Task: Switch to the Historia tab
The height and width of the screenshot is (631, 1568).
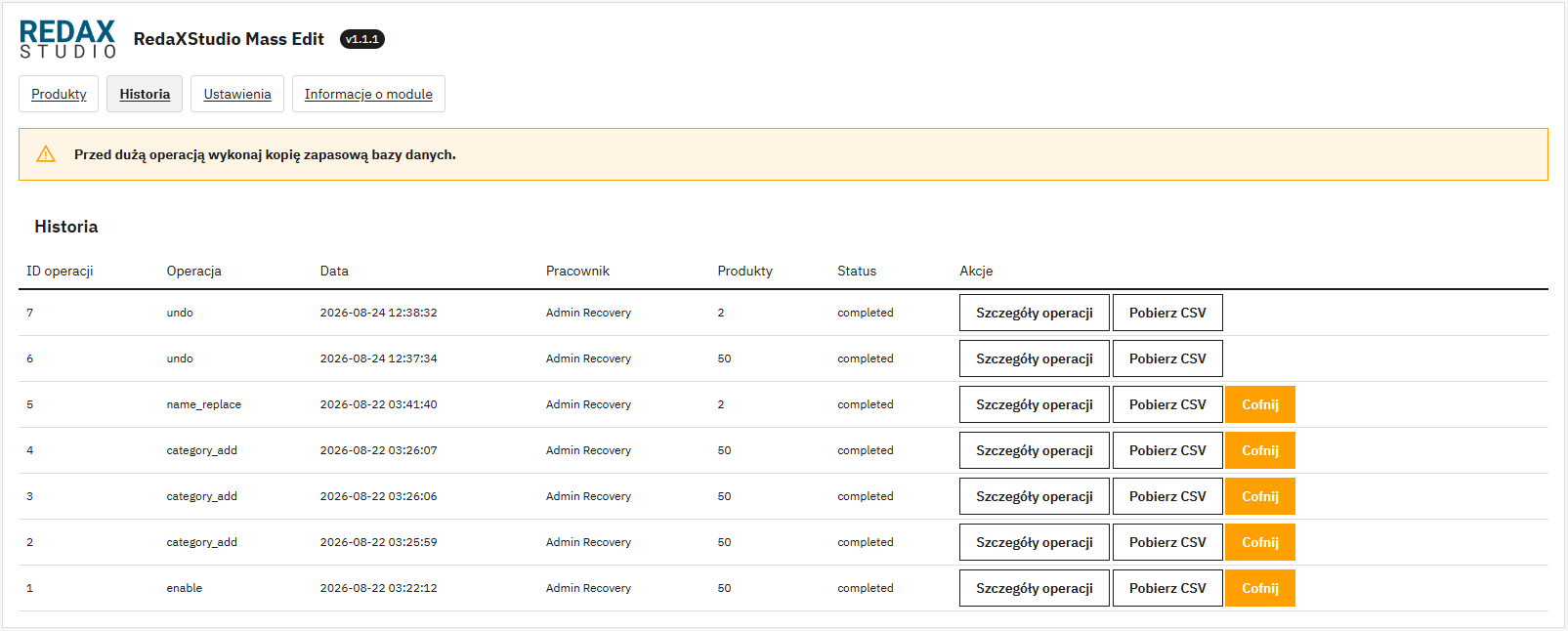Action: [145, 94]
